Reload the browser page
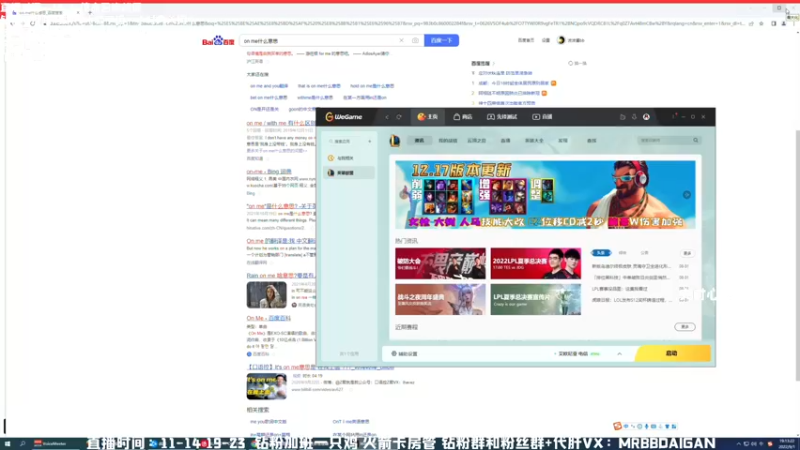Image resolution: width=800 pixels, height=450 pixels. coord(32,23)
